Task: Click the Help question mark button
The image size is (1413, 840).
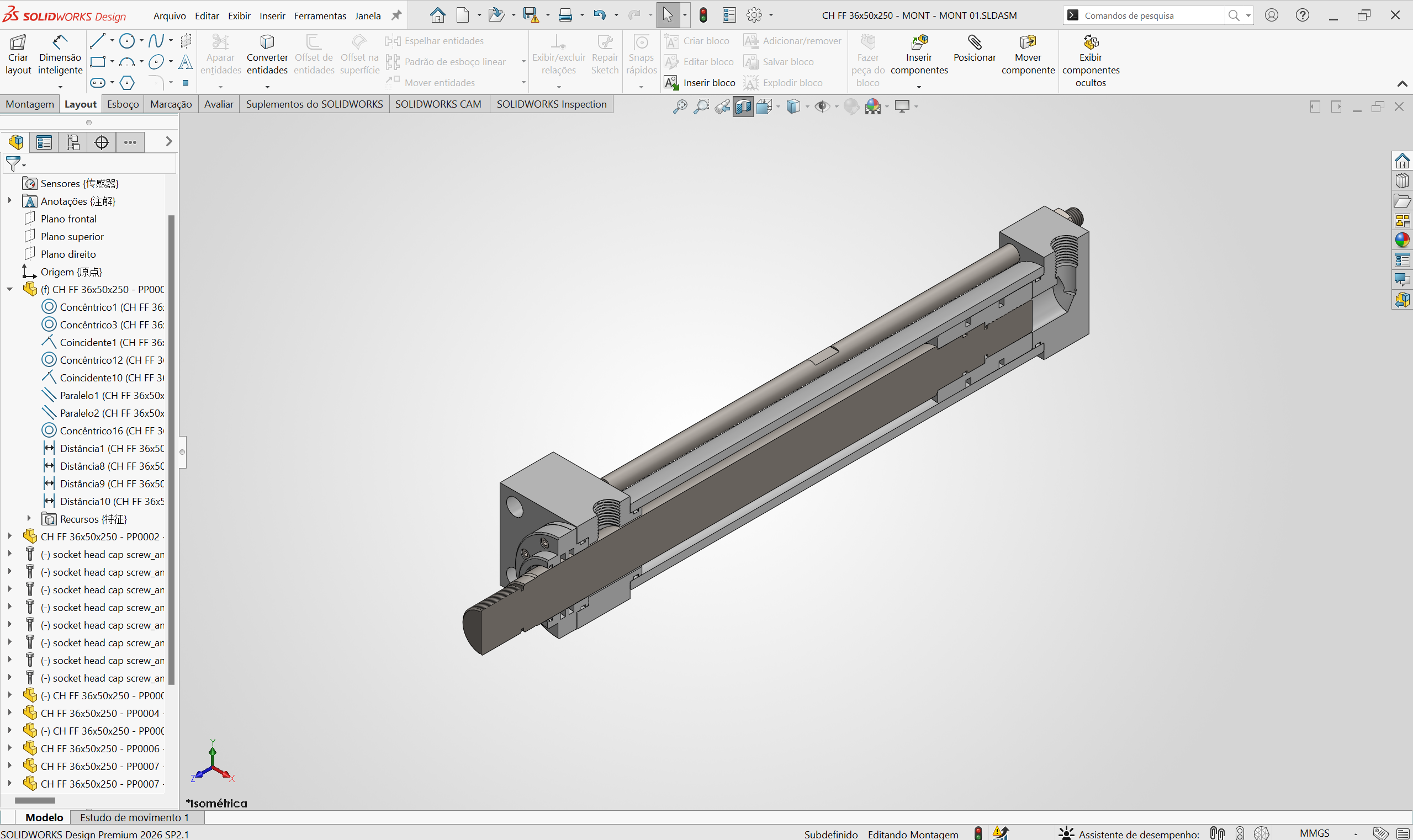Action: pos(1303,15)
